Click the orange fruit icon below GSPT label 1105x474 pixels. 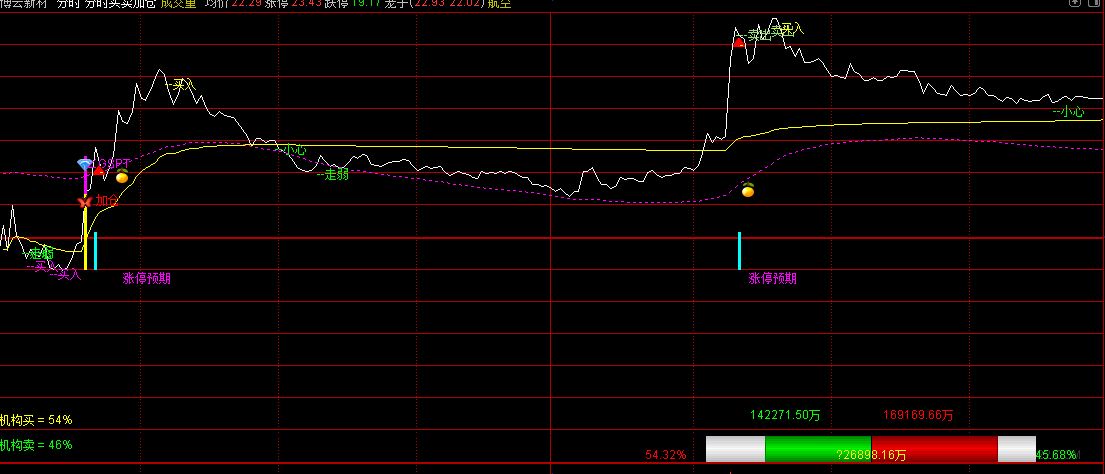click(x=122, y=176)
